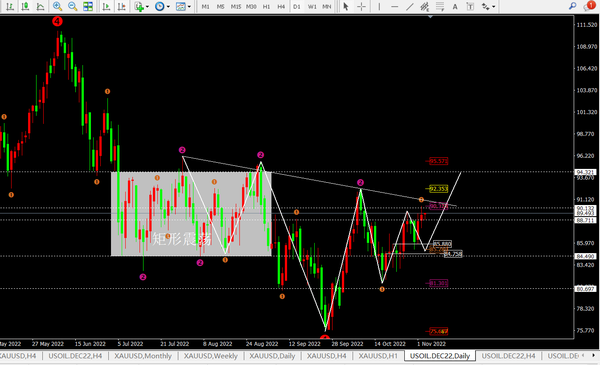Select the W1 timeframe button
Viewport: 600px width, 365px height.
click(312, 7)
